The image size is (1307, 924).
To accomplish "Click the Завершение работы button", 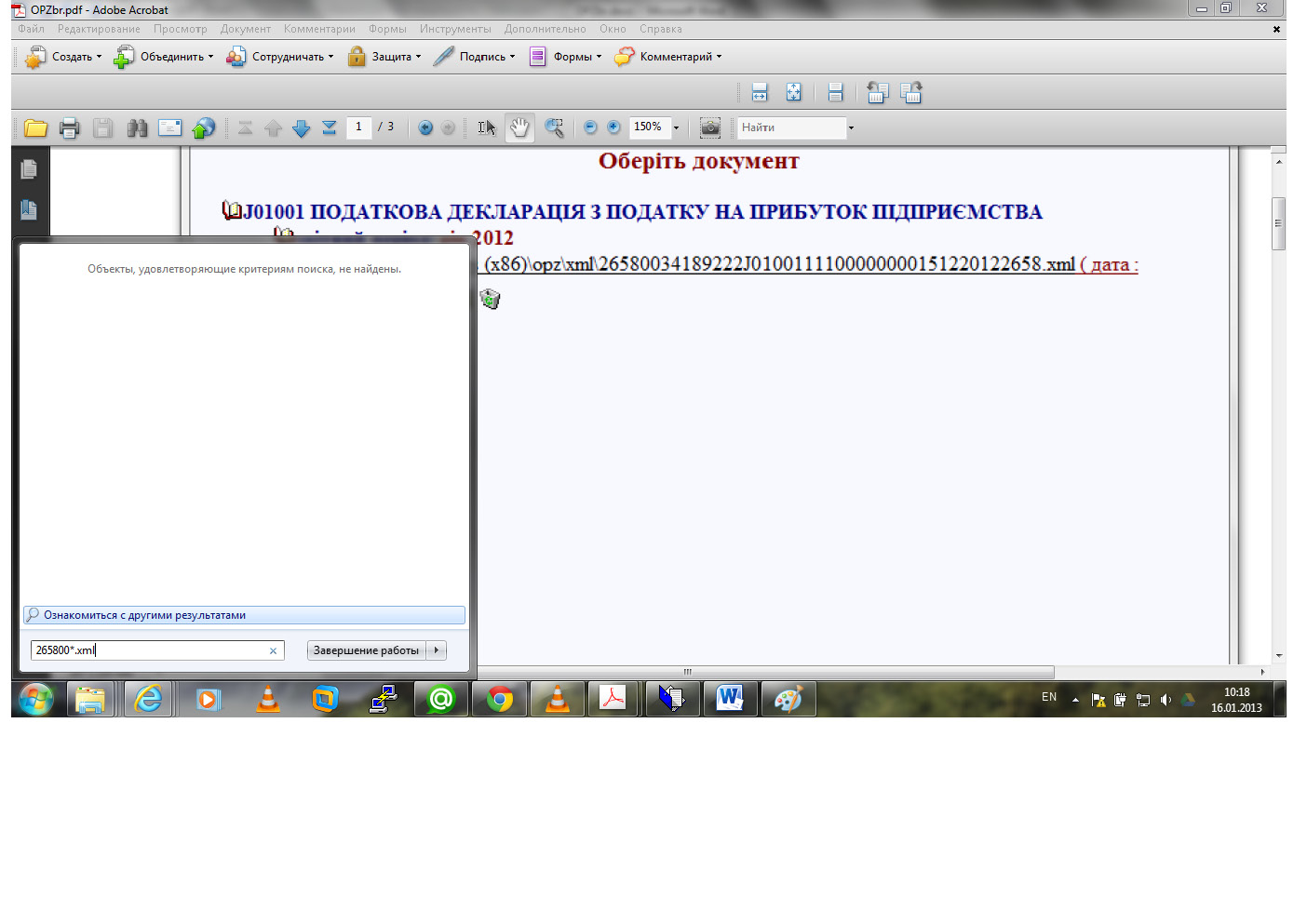I will (x=366, y=650).
